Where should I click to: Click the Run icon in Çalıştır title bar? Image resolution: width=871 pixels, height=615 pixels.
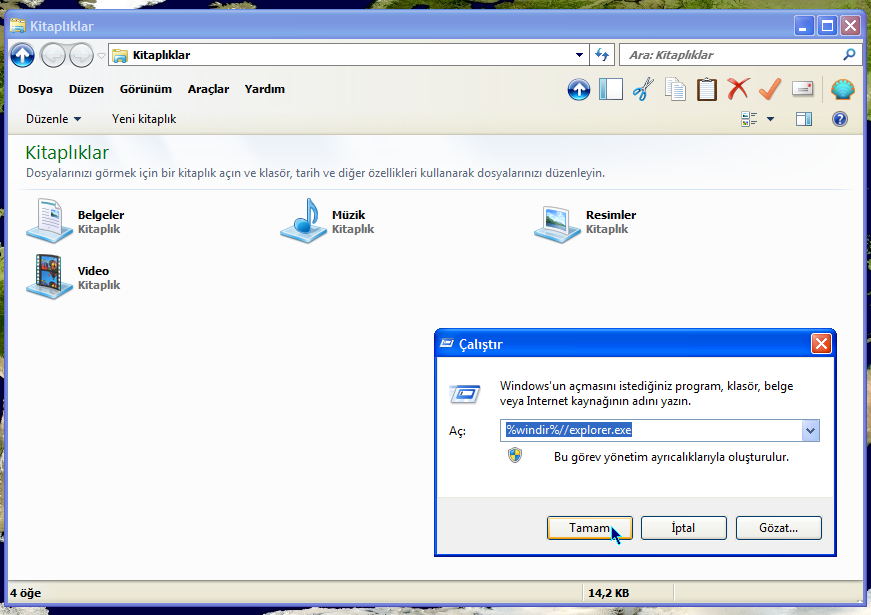click(x=447, y=344)
